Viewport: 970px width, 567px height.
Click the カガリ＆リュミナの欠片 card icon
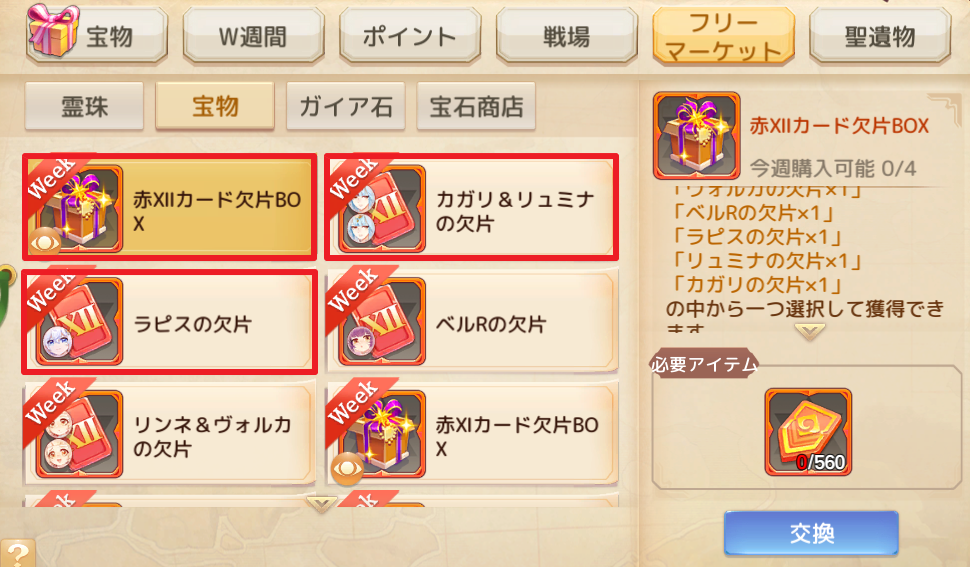coord(383,208)
